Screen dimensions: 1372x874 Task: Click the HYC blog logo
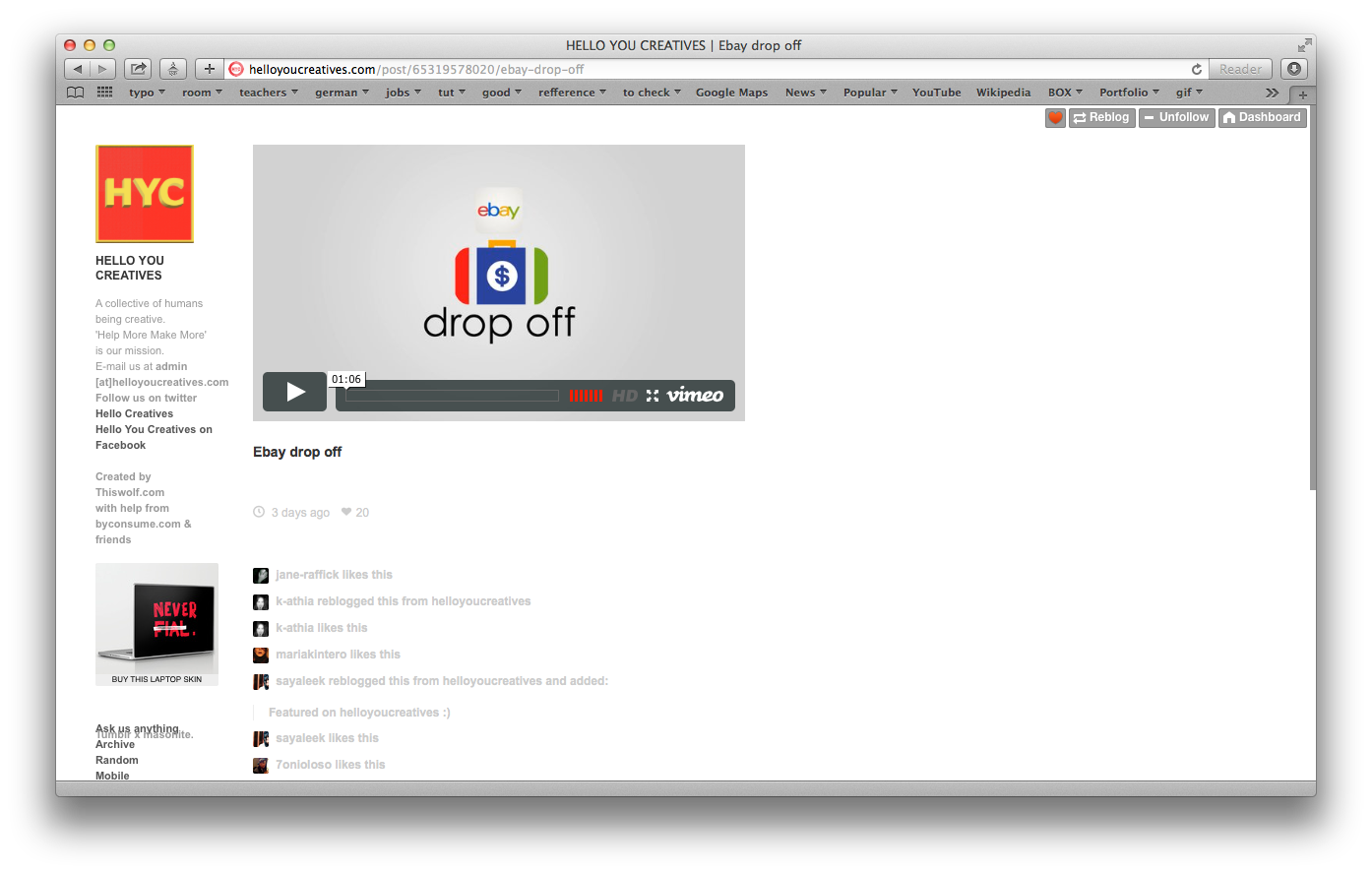[145, 194]
